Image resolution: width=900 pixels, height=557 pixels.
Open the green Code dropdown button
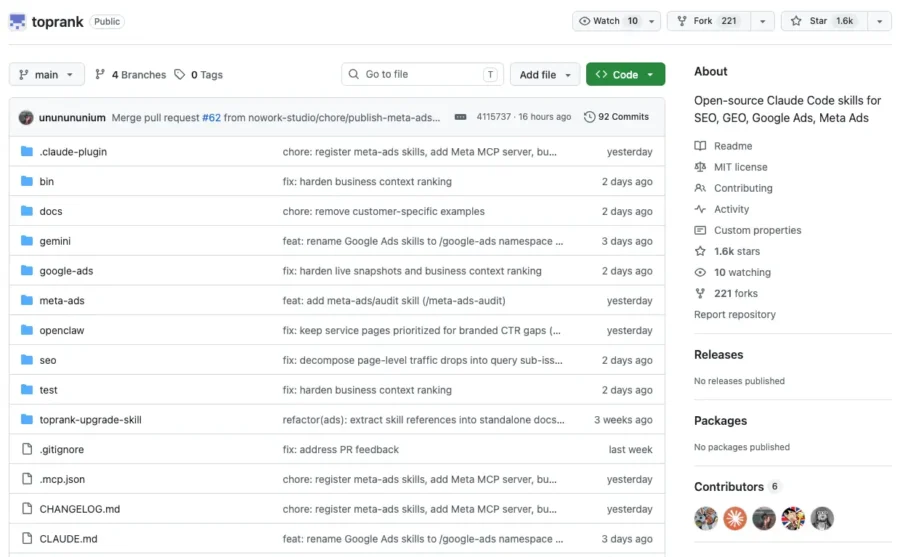pyautogui.click(x=625, y=75)
